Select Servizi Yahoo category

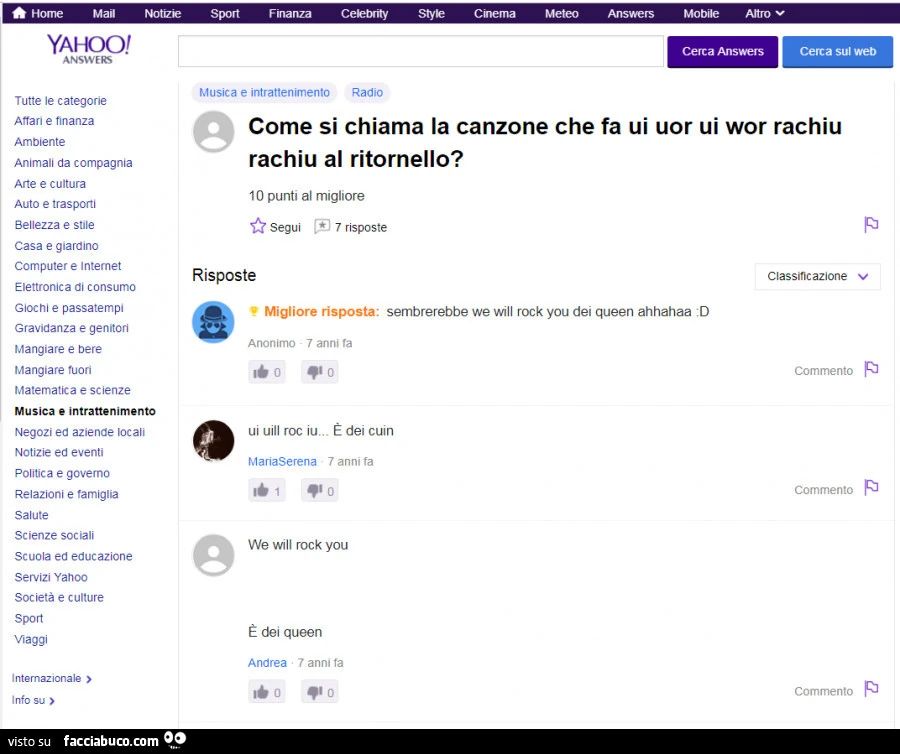pyautogui.click(x=51, y=577)
